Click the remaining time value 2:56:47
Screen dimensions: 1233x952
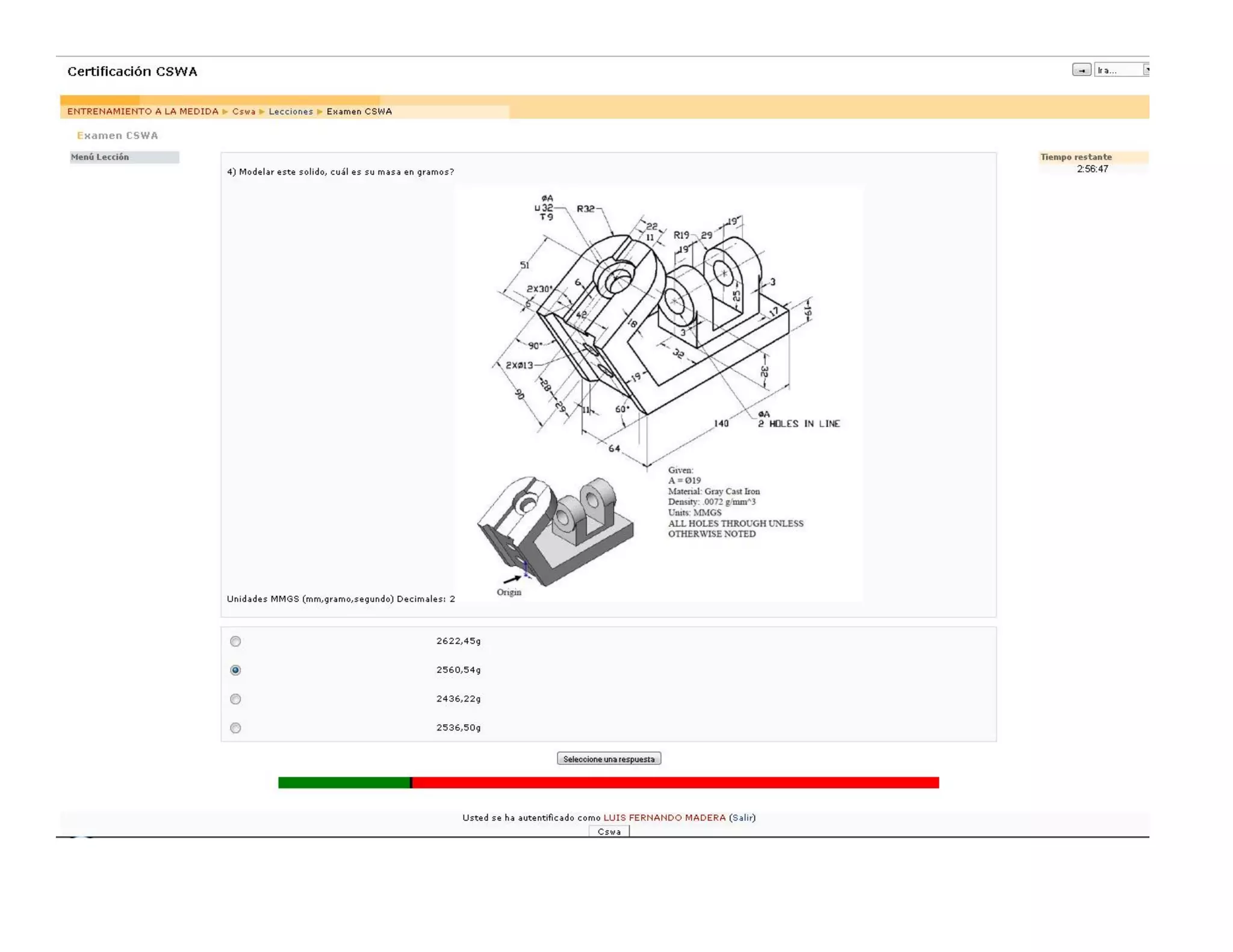tap(1093, 169)
